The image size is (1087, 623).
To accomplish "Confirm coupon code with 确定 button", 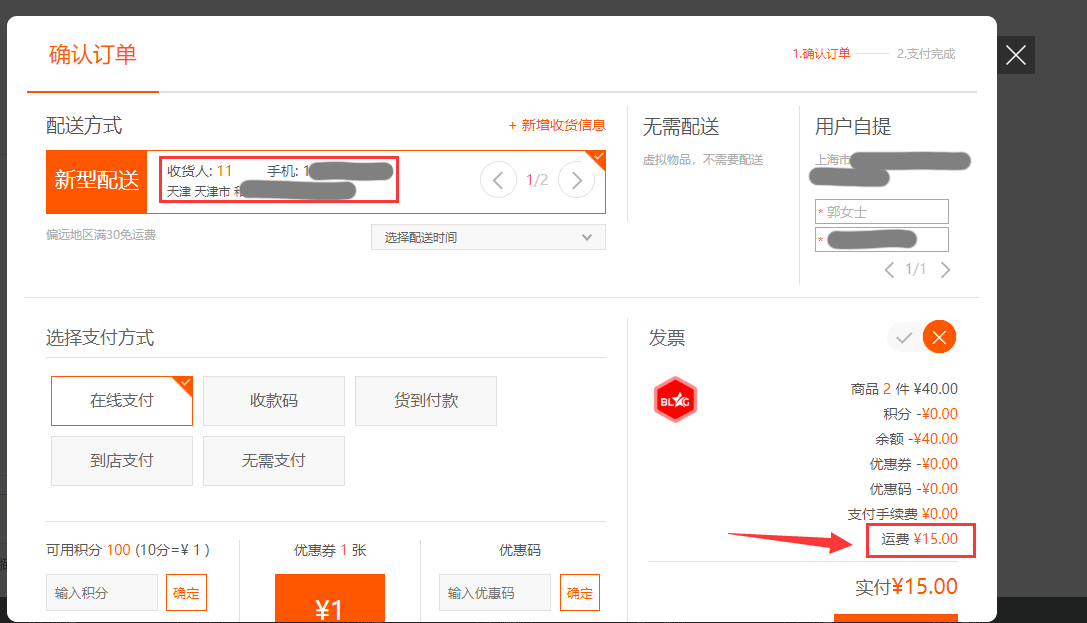I will point(580,593).
